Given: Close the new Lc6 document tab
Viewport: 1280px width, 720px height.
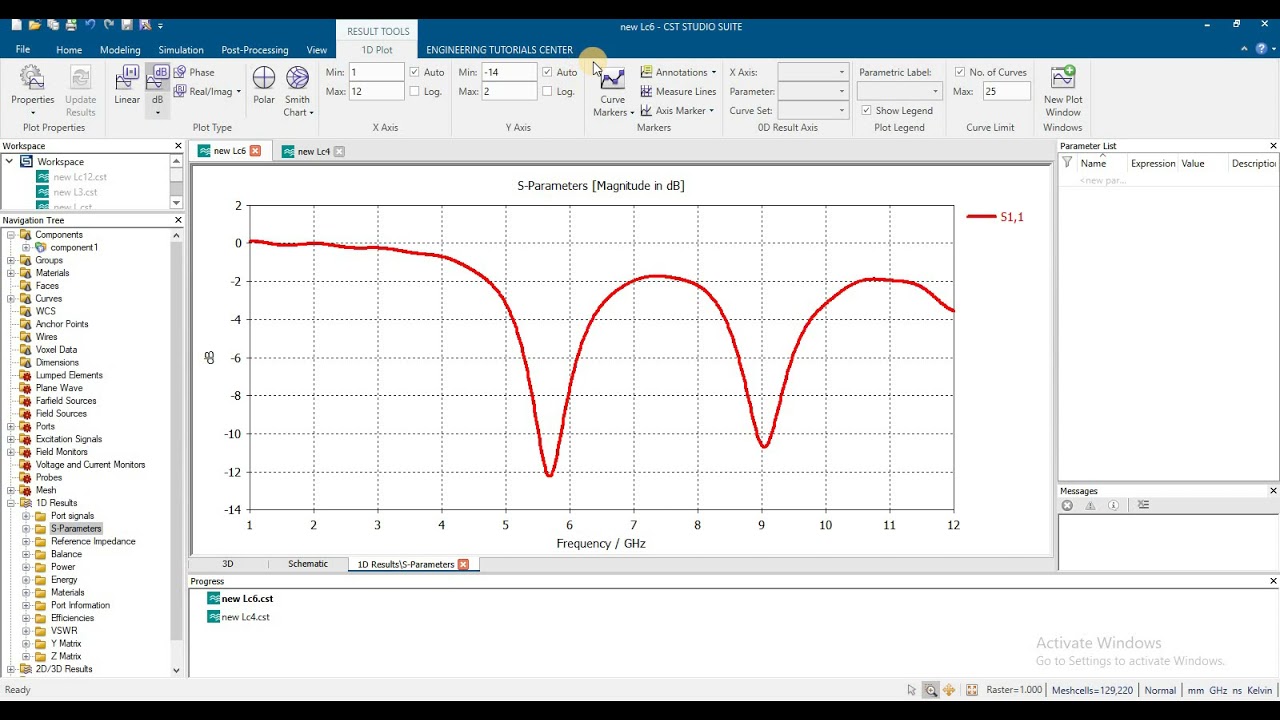Looking at the screenshot, I should point(255,151).
